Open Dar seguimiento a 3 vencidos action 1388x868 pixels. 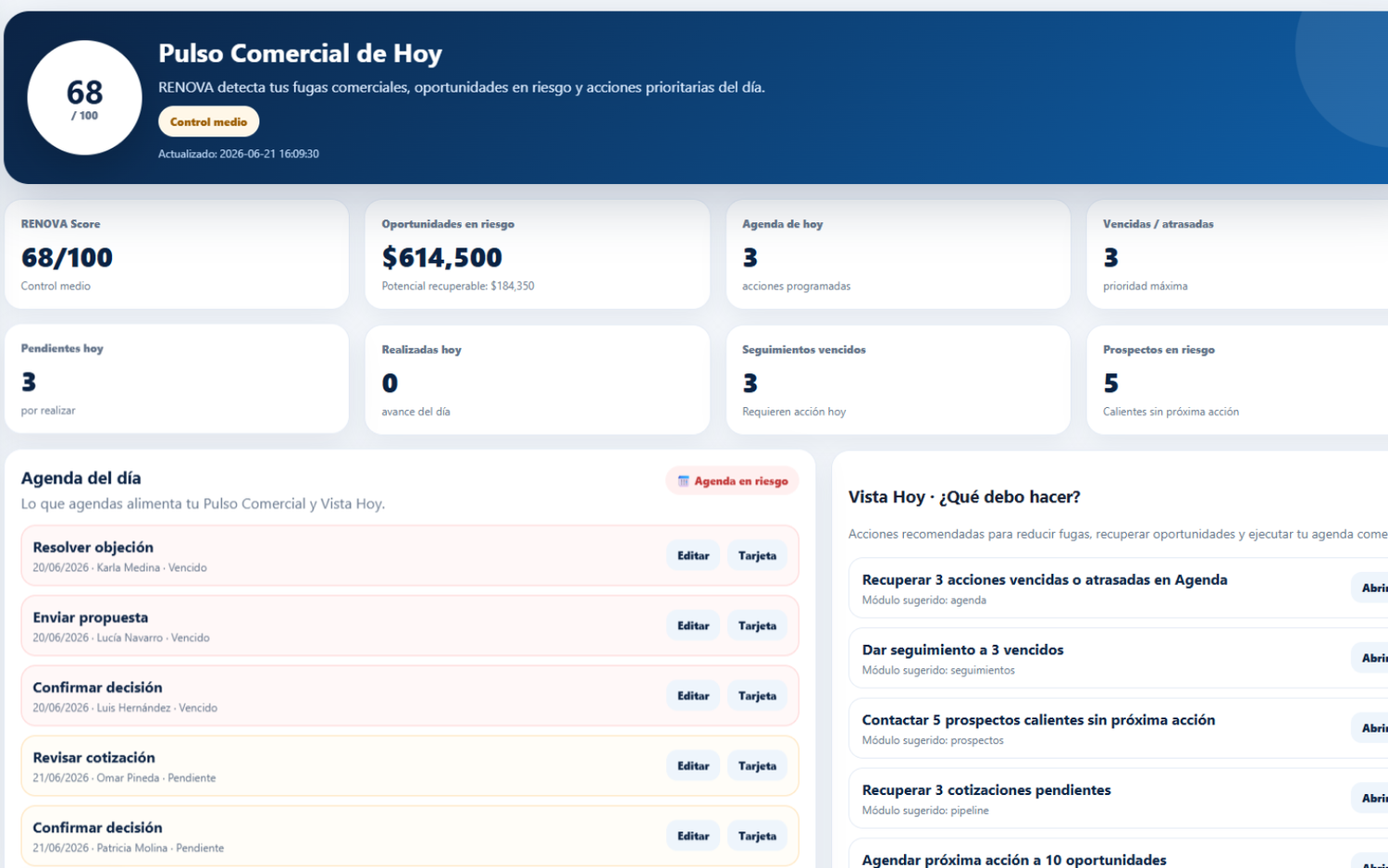[x=1370, y=658]
